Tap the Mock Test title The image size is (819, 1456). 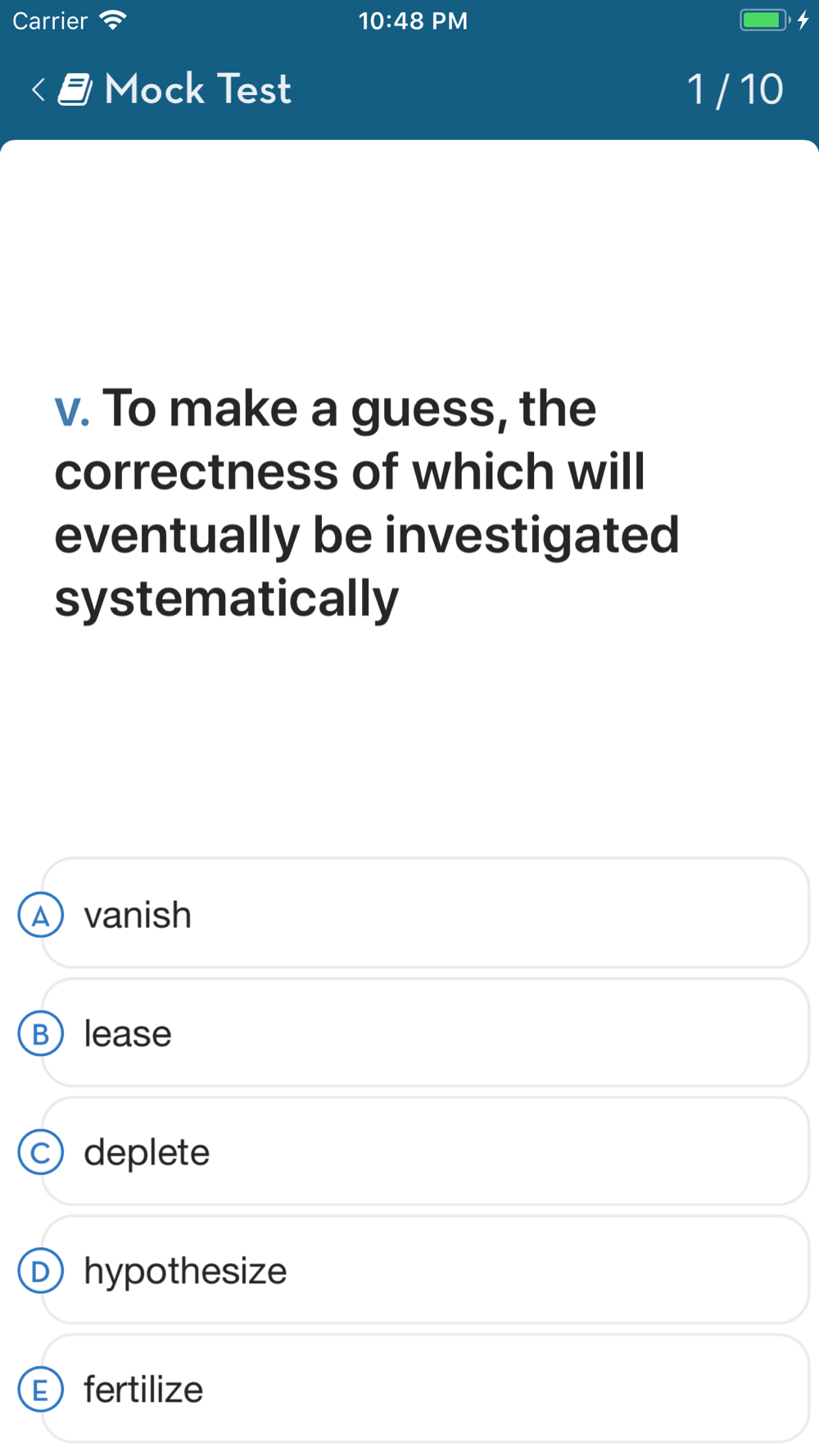pyautogui.click(x=197, y=88)
